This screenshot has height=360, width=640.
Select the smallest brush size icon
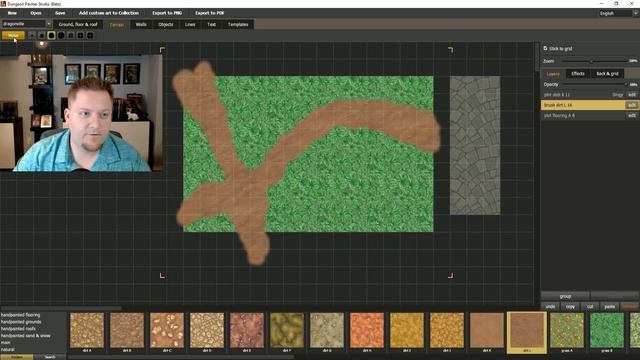click(32, 36)
